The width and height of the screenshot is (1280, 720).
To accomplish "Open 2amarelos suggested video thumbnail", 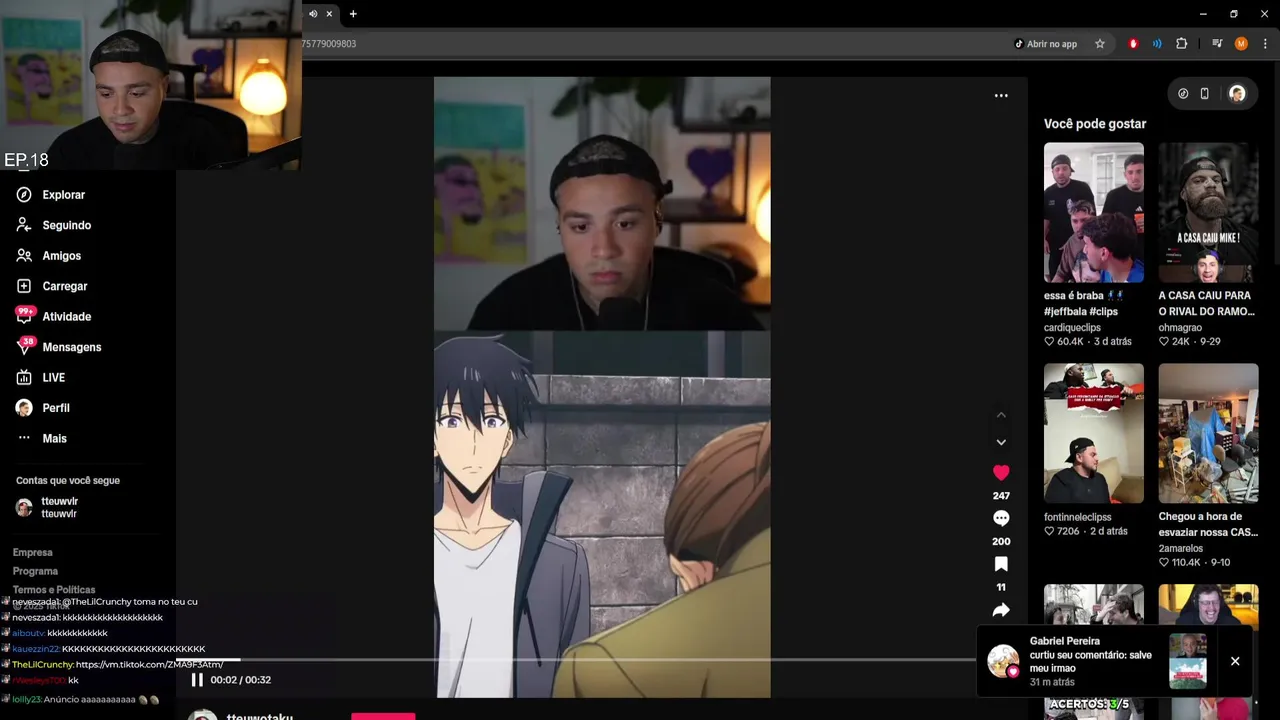I will (x=1208, y=433).
